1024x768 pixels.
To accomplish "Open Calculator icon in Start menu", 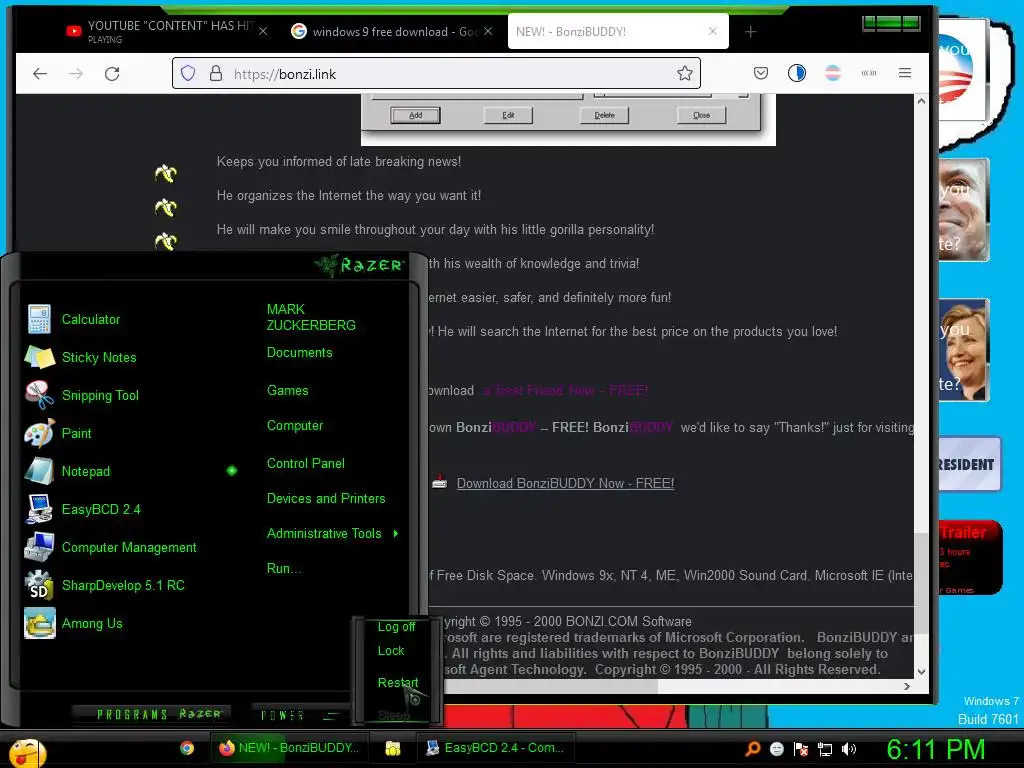I will [39, 319].
